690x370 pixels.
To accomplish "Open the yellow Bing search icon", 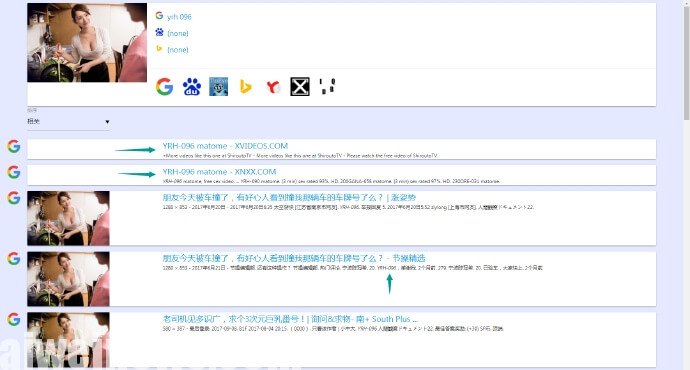I will 246,87.
